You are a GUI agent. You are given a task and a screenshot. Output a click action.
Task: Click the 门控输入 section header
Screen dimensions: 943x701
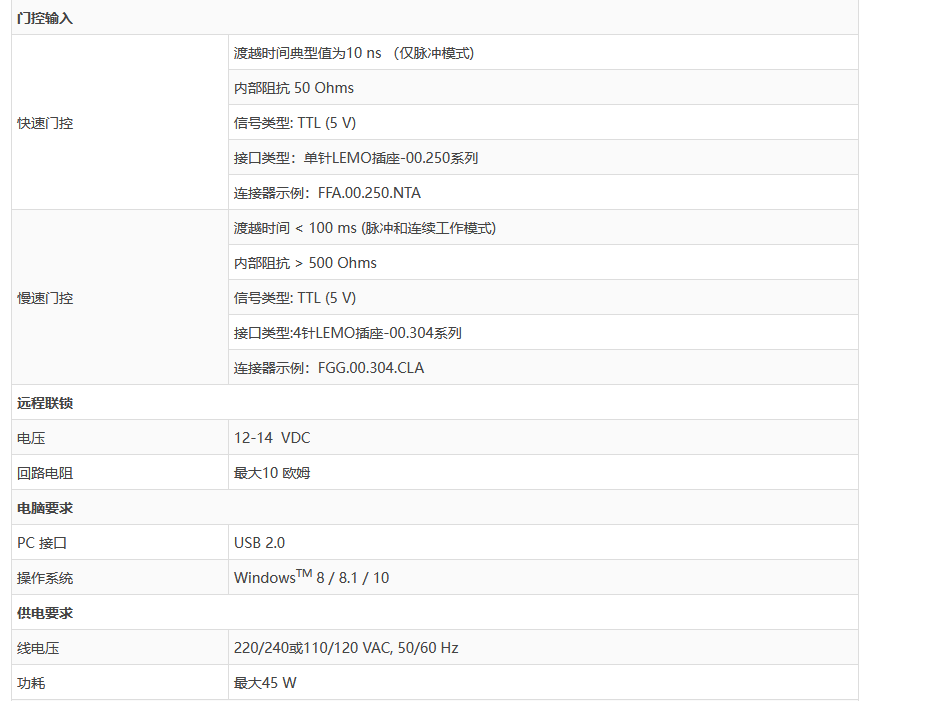click(x=45, y=18)
